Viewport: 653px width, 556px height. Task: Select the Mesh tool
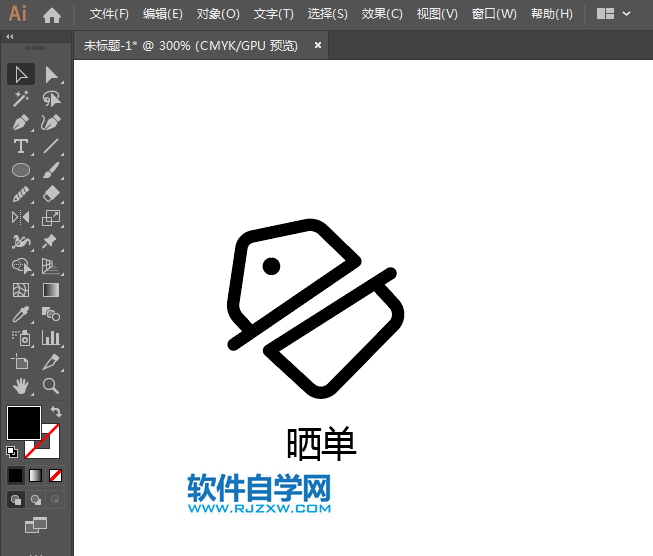pos(21,290)
